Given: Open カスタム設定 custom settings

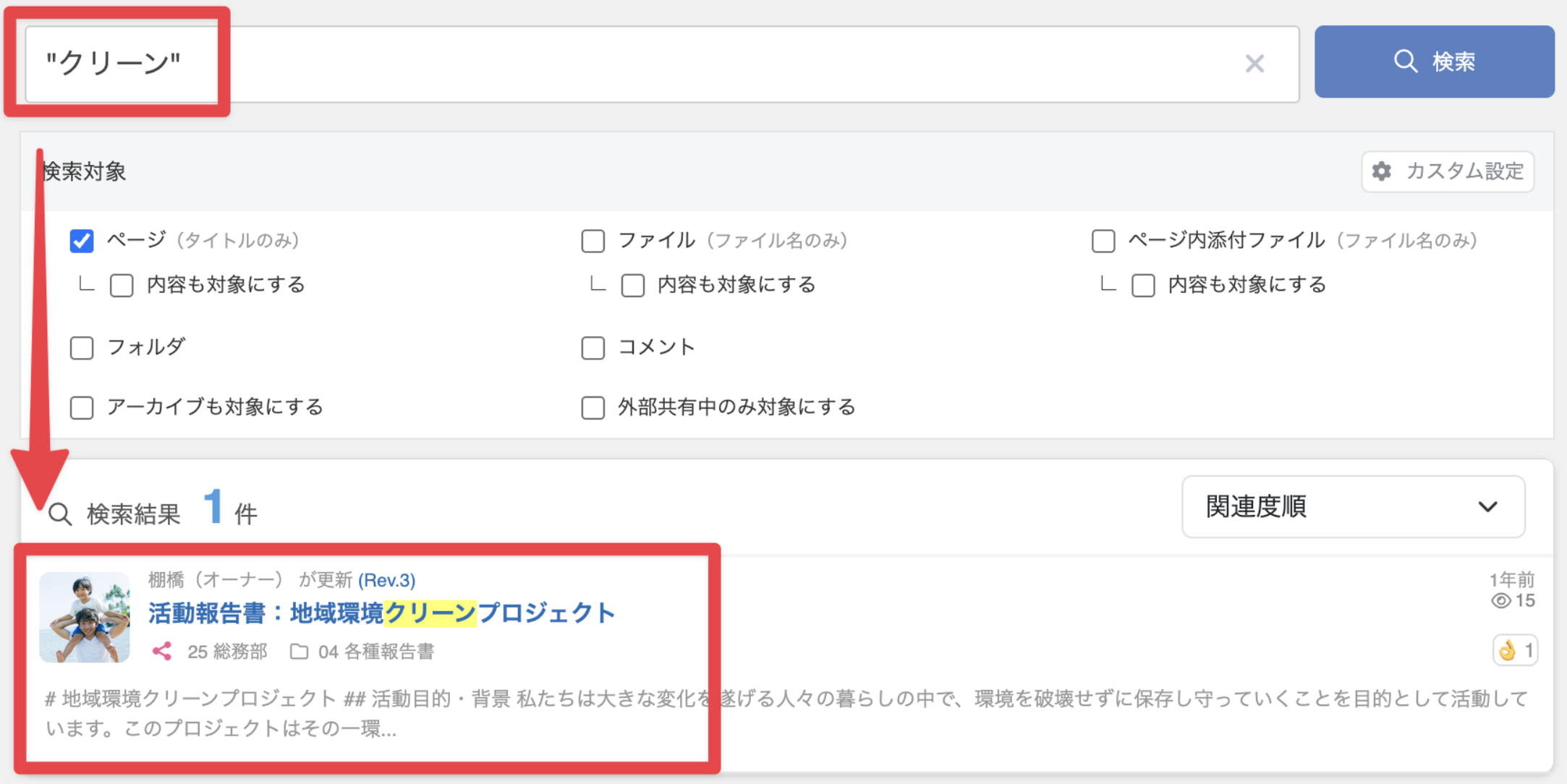Looking at the screenshot, I should pos(1448,171).
